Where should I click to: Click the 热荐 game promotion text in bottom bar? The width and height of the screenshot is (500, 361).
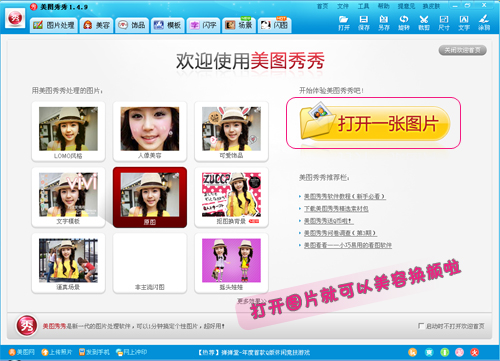[x=254, y=352]
